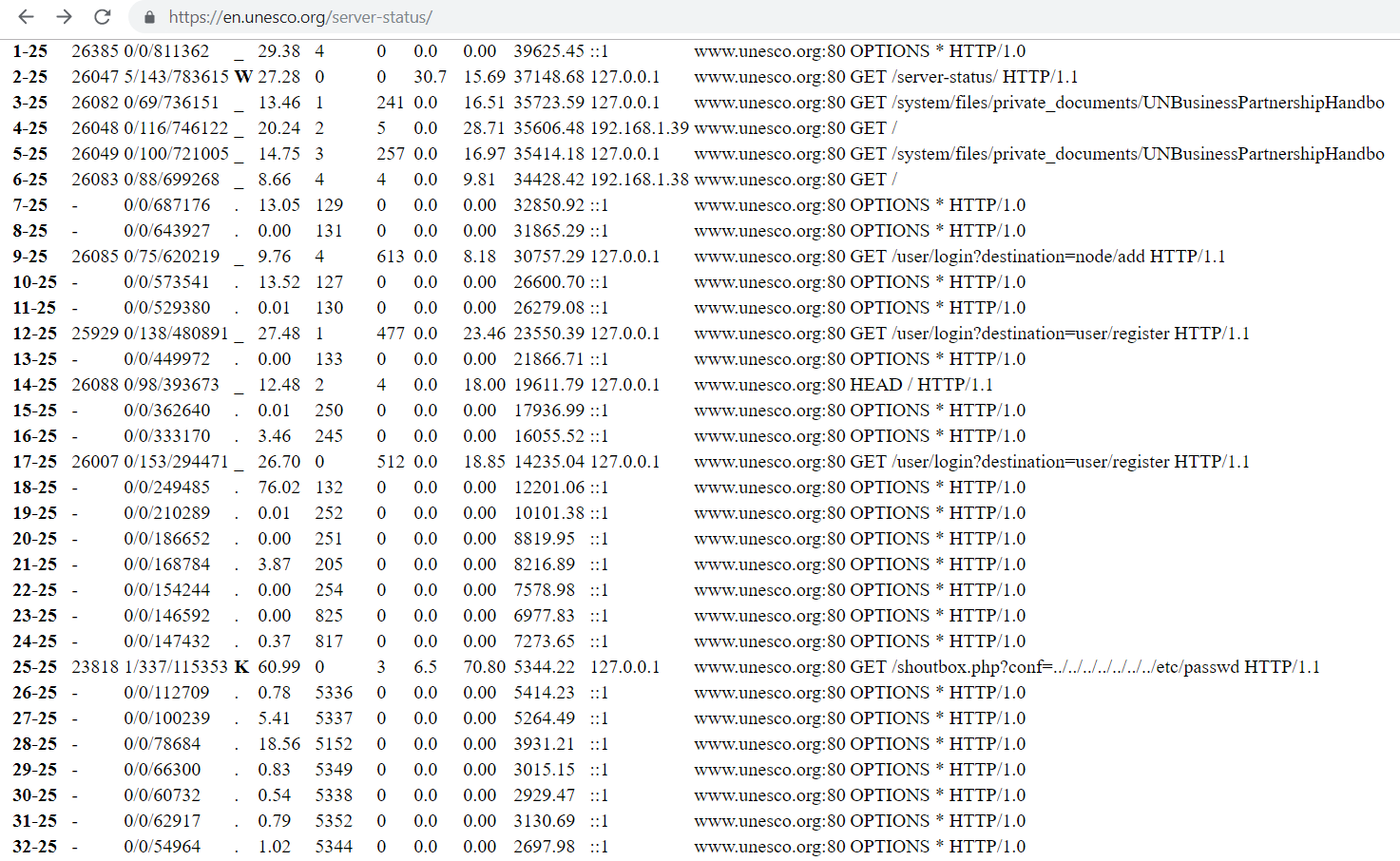Select row label 7-25

click(x=30, y=205)
